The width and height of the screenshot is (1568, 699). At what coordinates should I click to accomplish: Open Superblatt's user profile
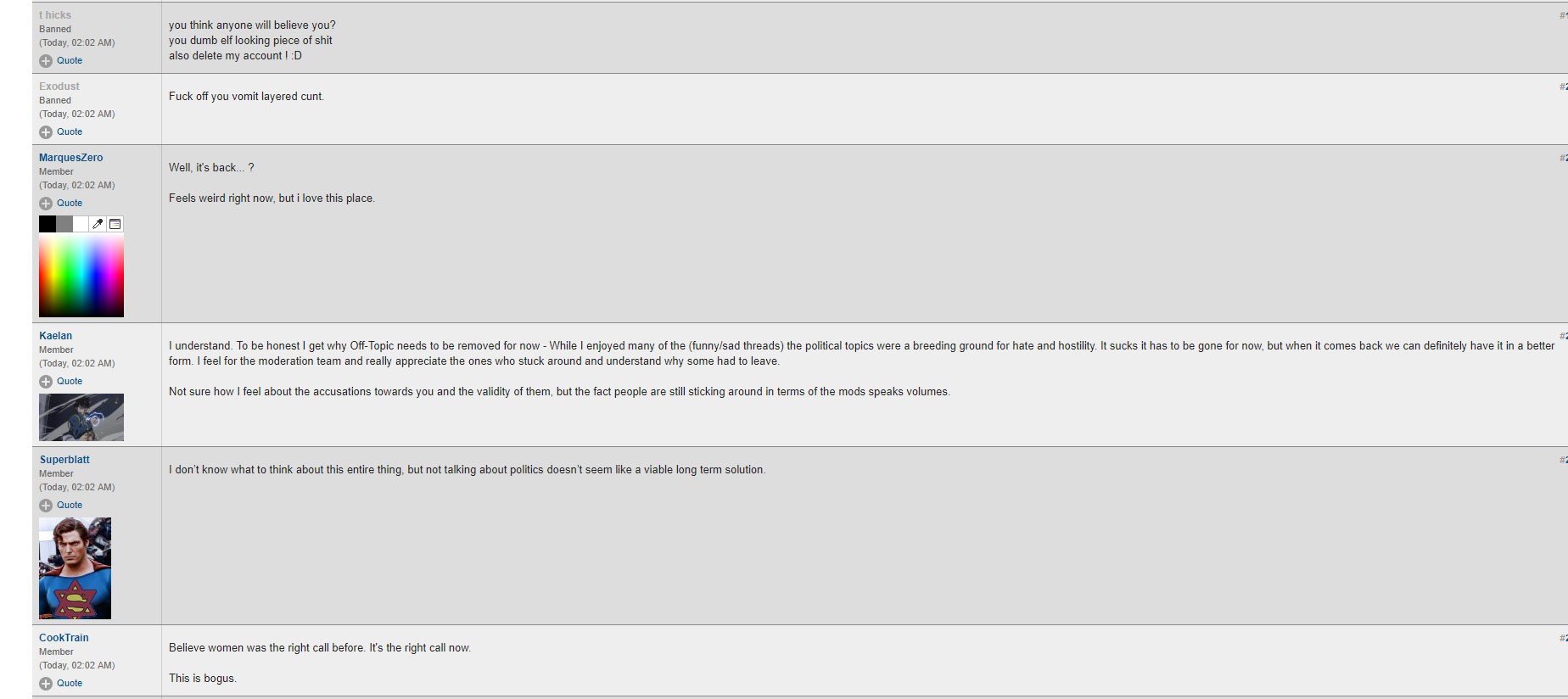(64, 460)
